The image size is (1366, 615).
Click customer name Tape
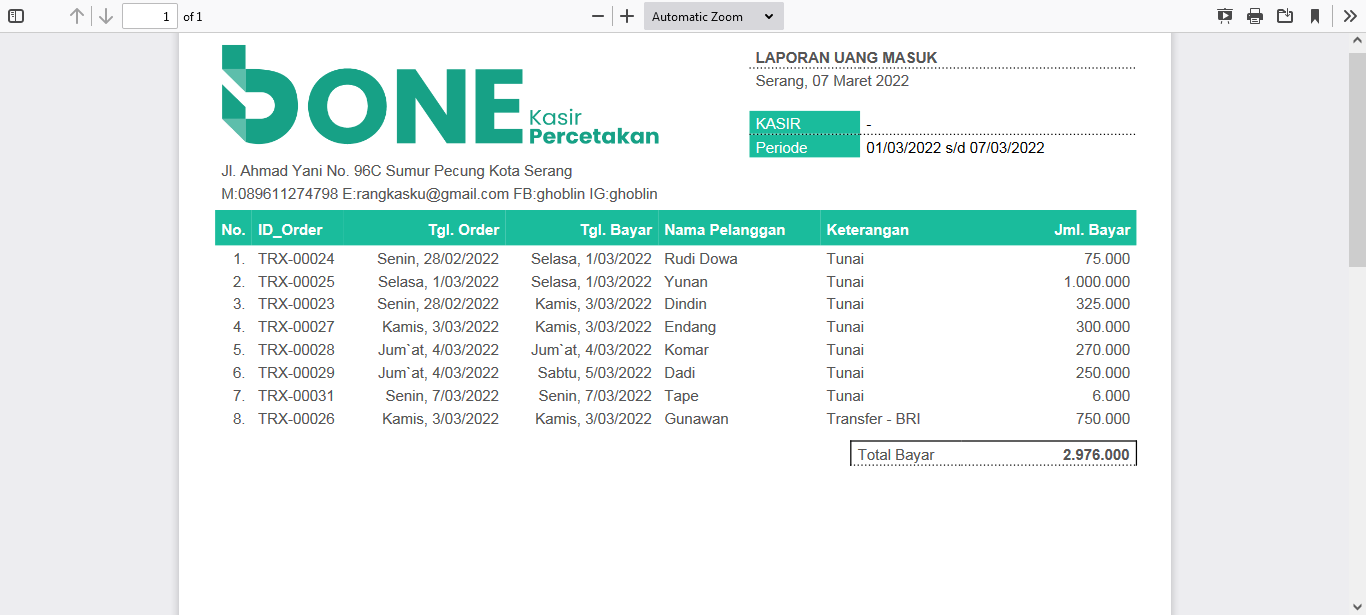tap(682, 396)
